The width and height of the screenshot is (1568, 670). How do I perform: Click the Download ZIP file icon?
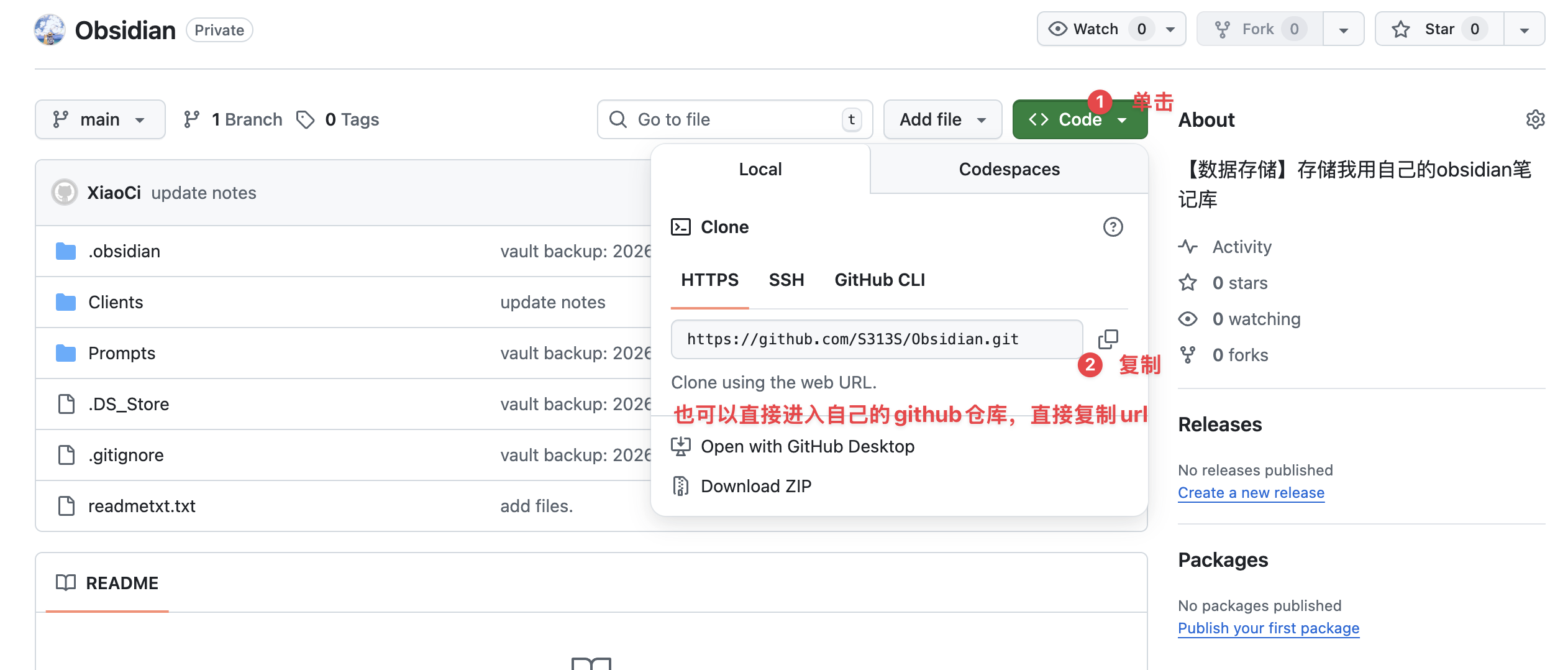(x=681, y=486)
